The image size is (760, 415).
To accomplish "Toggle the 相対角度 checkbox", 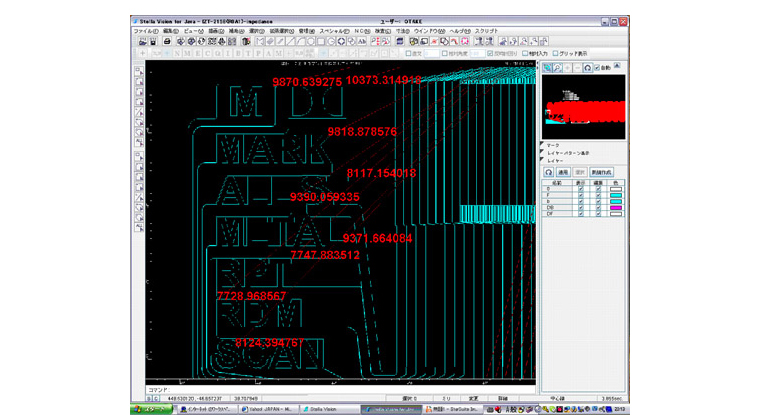I will click(444, 53).
